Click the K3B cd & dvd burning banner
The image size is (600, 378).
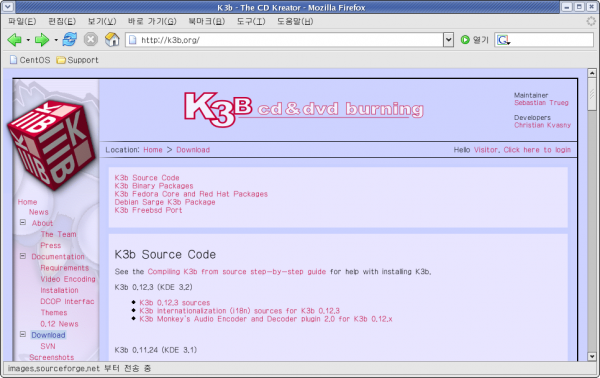point(303,109)
